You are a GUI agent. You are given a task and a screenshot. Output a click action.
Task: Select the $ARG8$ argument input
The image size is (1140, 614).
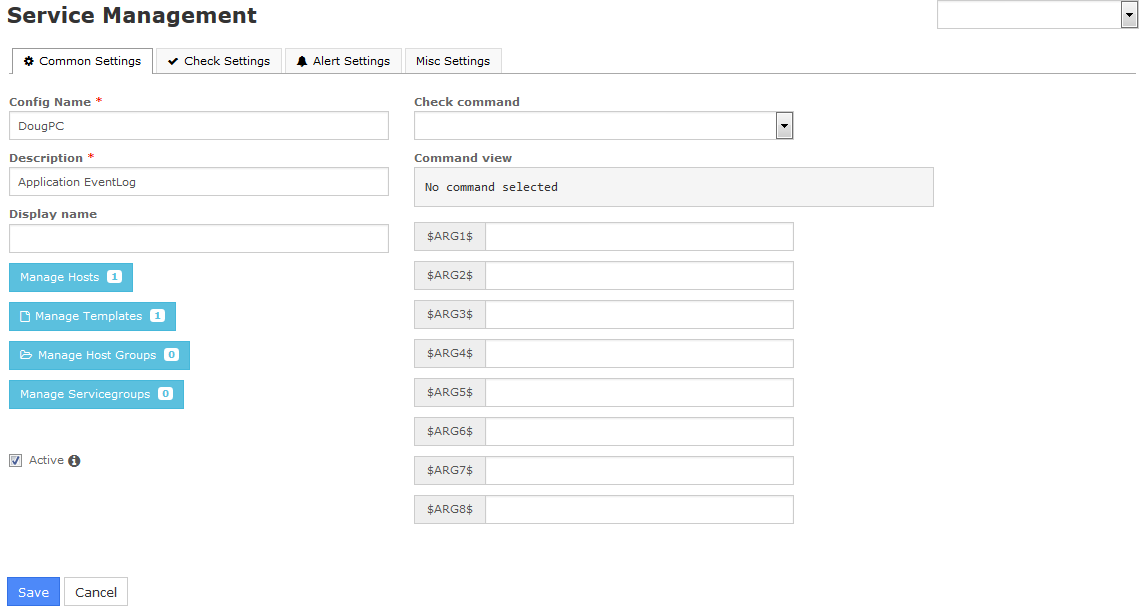click(x=639, y=510)
